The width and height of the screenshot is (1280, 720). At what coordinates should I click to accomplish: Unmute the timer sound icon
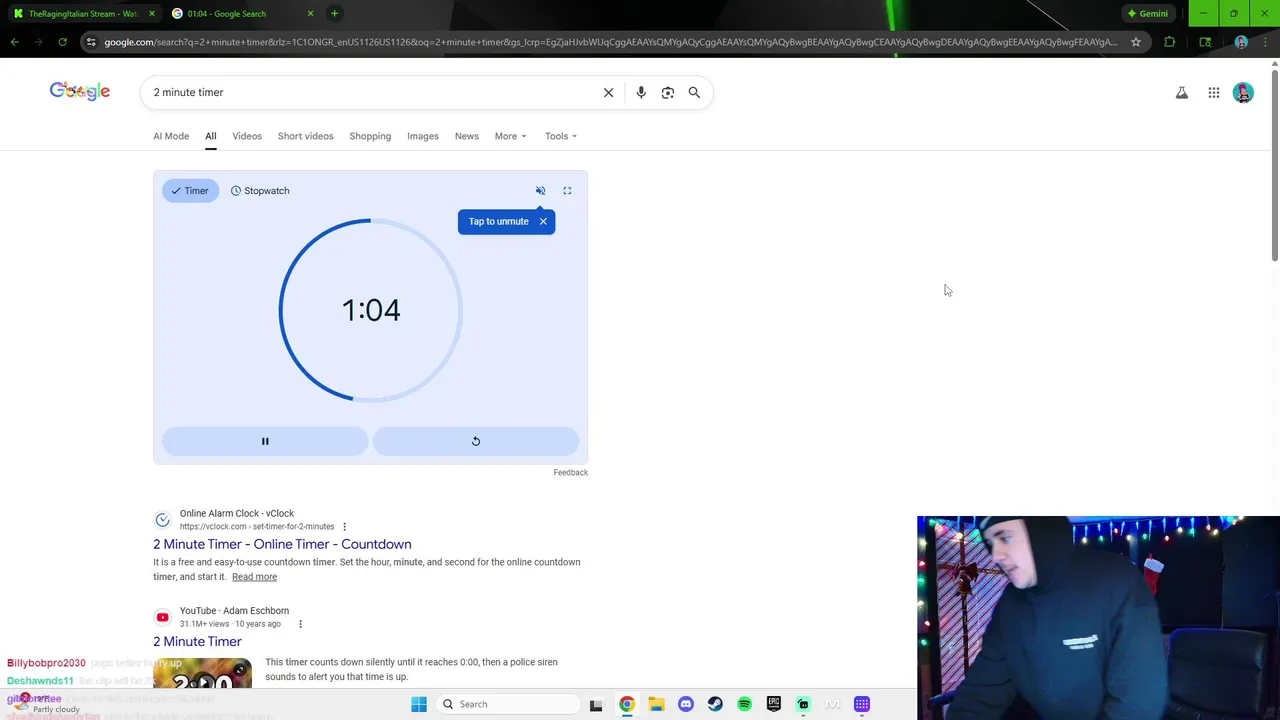pos(540,191)
